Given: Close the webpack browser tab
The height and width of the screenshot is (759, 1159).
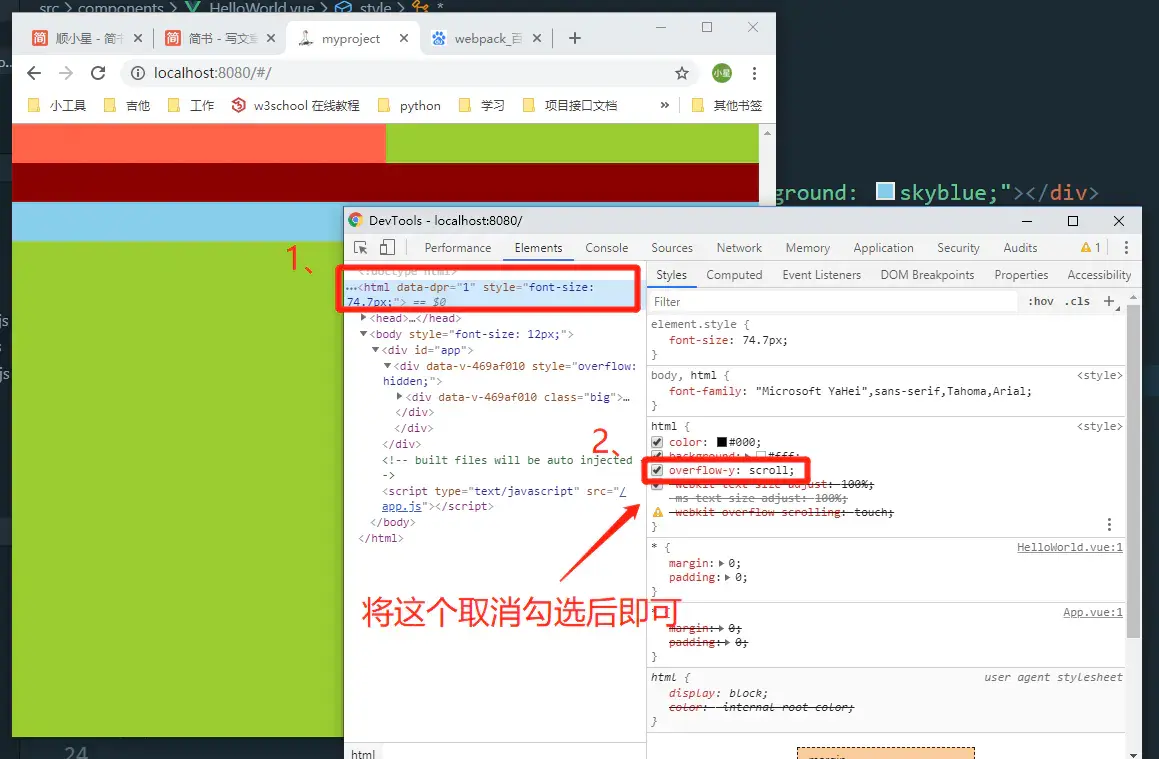Looking at the screenshot, I should pos(537,38).
